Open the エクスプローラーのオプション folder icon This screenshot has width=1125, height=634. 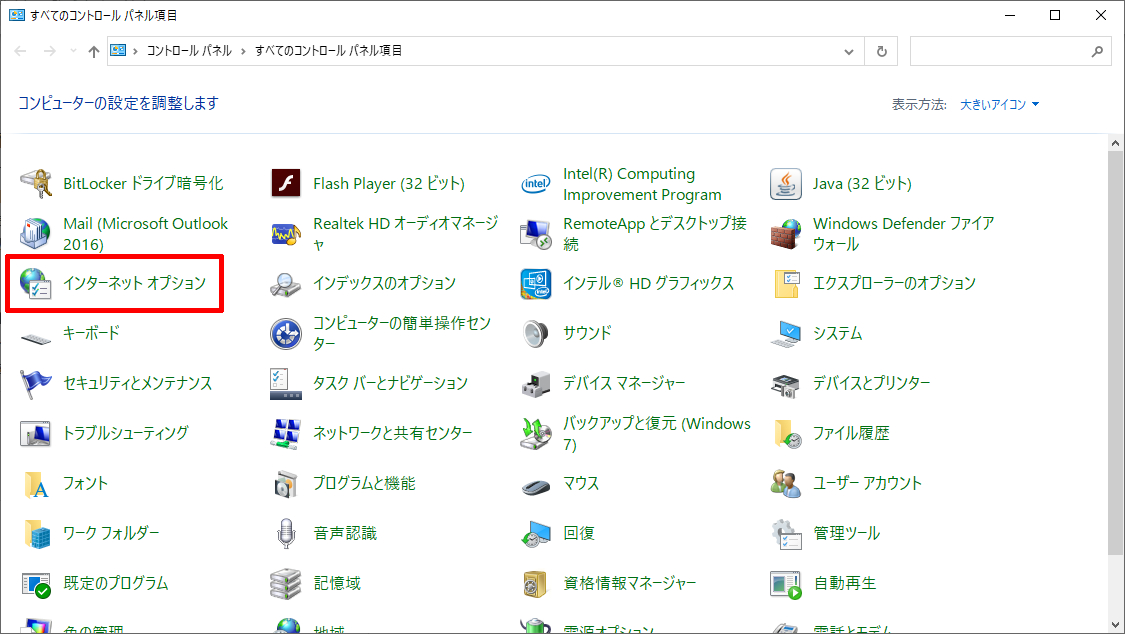(x=786, y=283)
